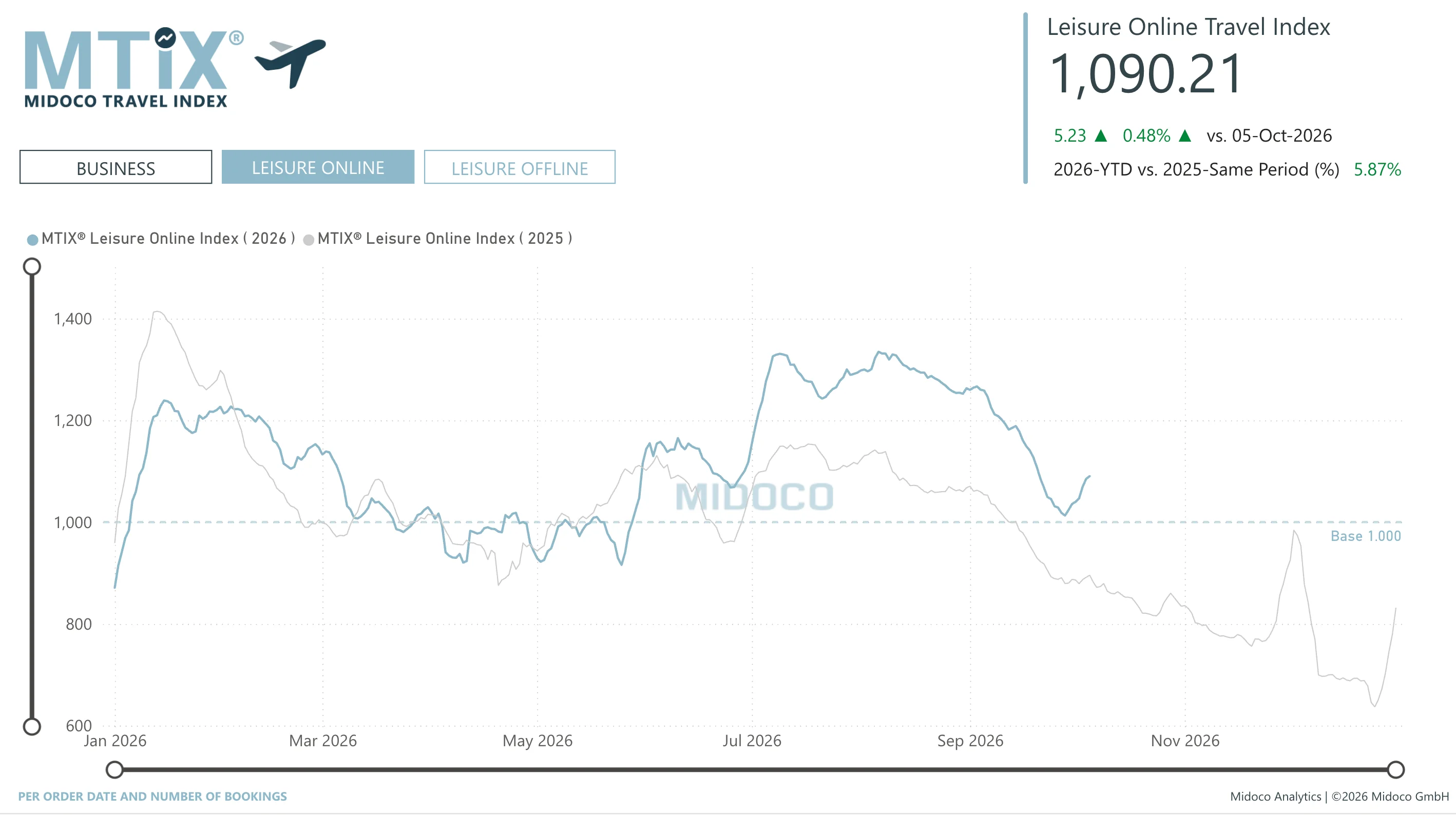Toggle the 2025 Leisure Online Index legend marker
This screenshot has width=1456, height=815.
[309, 240]
